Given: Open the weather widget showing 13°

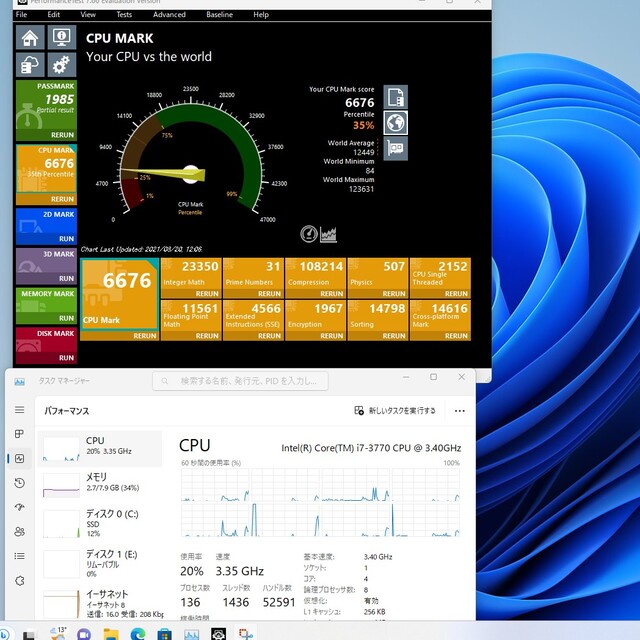Looking at the screenshot, I should coord(58,633).
